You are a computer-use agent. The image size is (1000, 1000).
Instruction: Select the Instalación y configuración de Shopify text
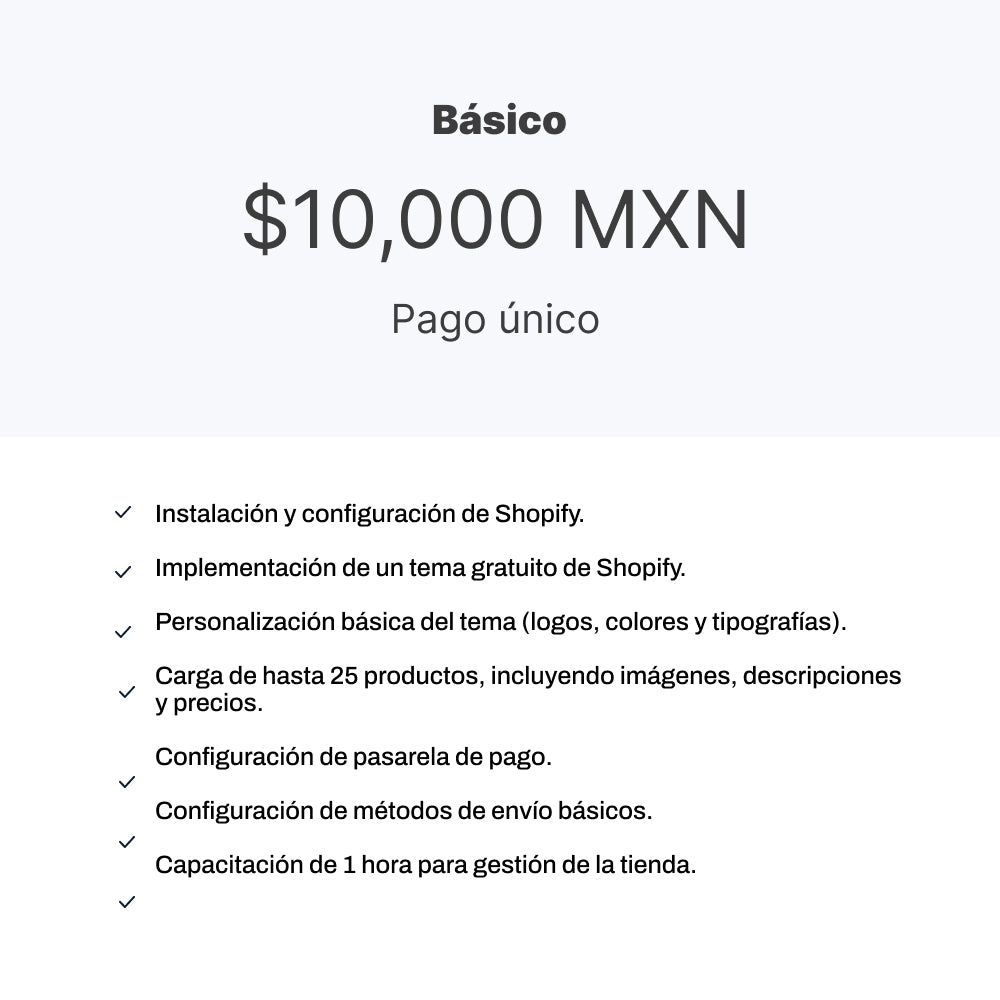369,514
